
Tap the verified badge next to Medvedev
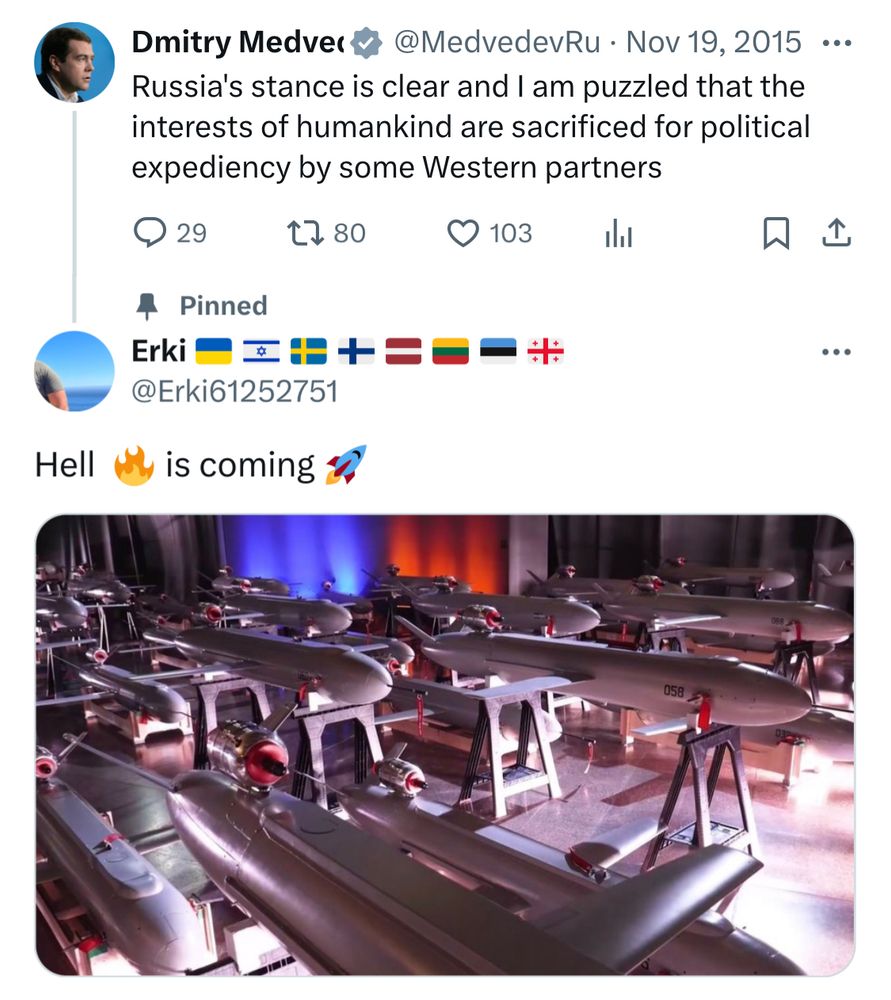(x=368, y=43)
